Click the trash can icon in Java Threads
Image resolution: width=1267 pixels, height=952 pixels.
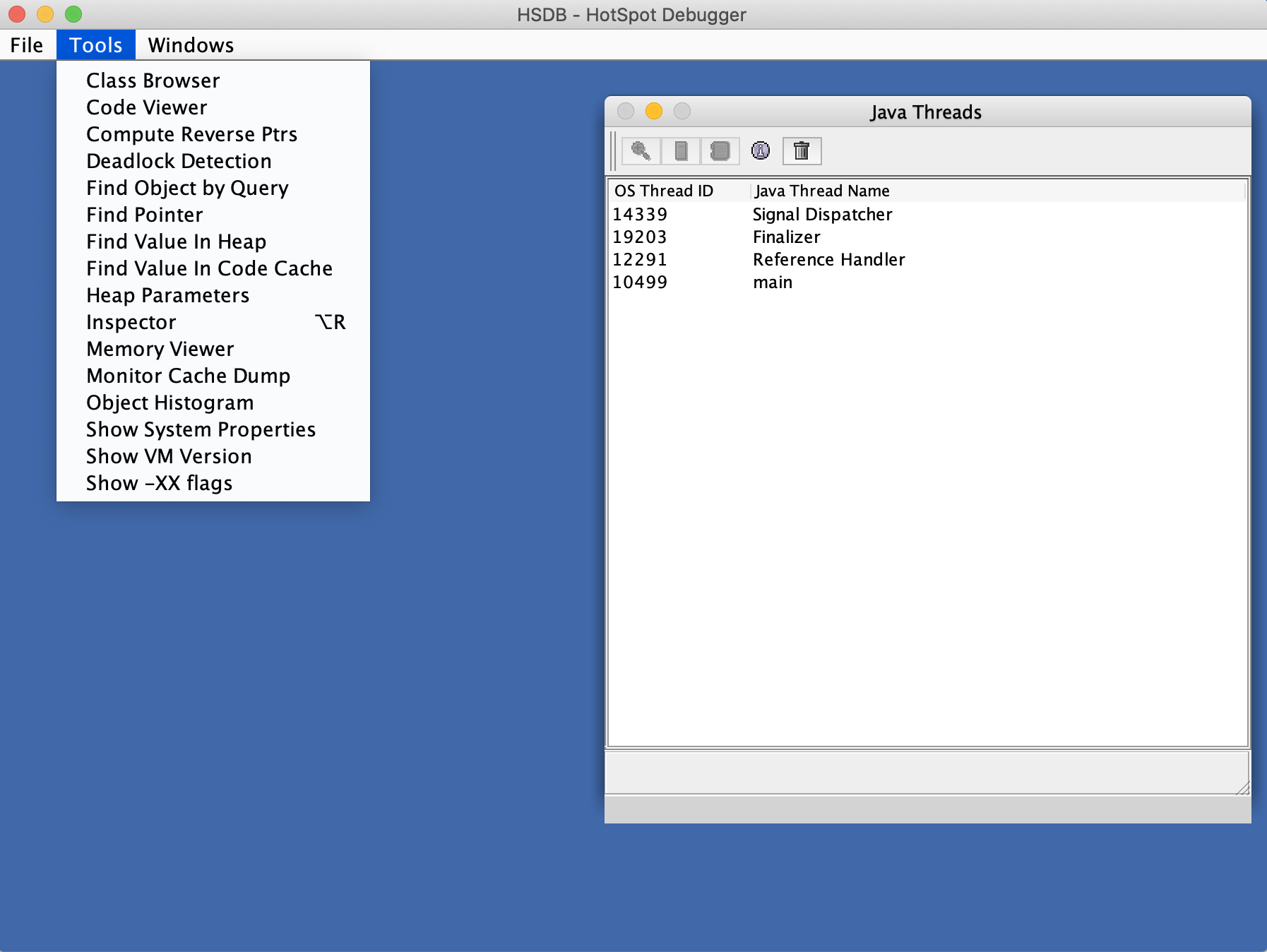(x=802, y=151)
